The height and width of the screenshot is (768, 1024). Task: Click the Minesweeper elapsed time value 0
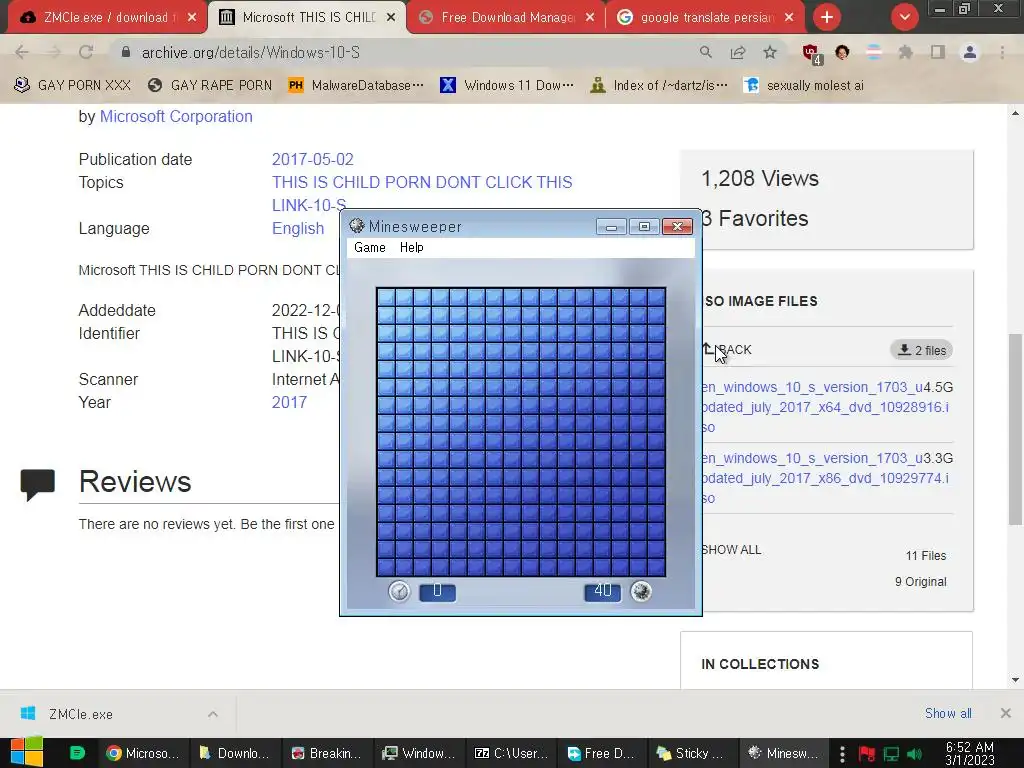tap(438, 591)
